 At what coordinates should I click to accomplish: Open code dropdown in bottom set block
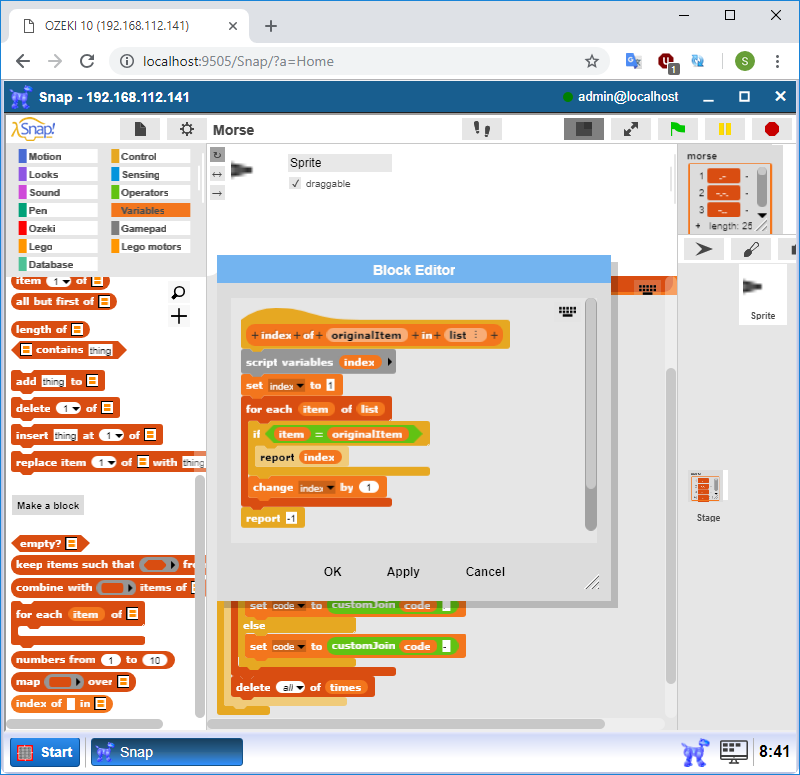[301, 646]
